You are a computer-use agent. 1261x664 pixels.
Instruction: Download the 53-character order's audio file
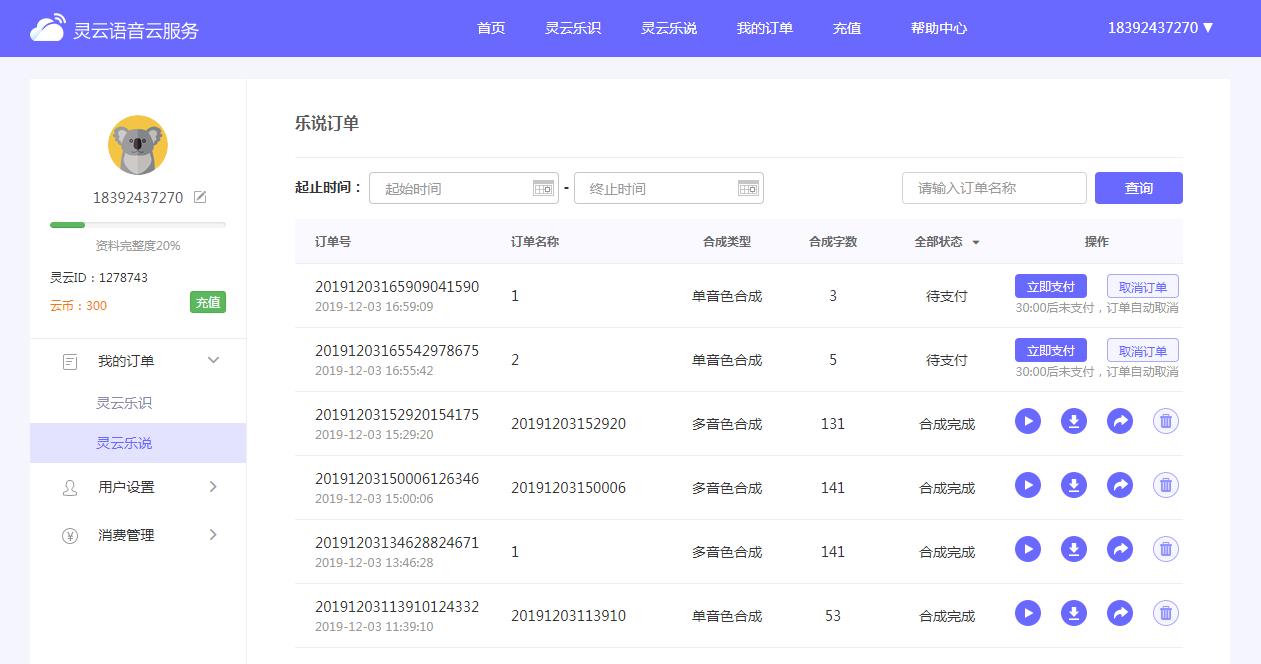[1073, 614]
